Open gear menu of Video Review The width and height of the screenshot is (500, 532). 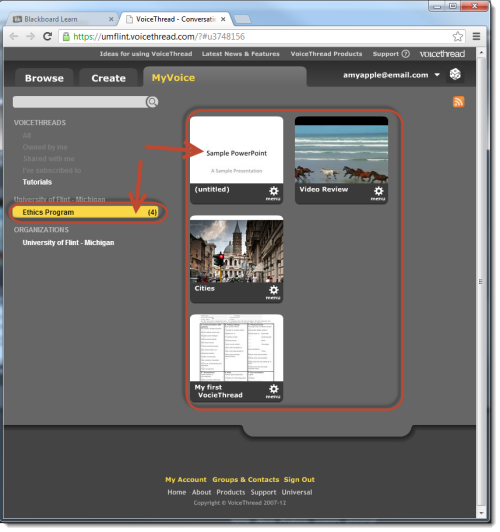[x=378, y=193]
